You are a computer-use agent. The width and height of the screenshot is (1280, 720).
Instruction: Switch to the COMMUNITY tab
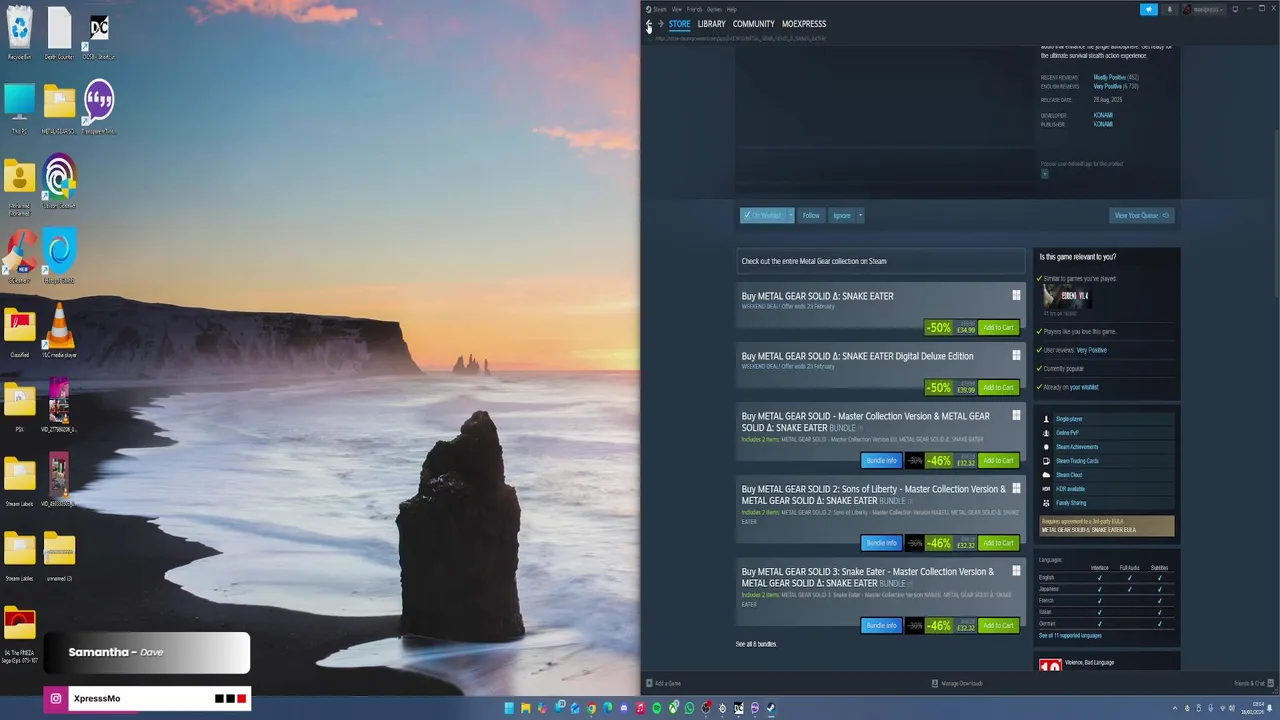753,24
